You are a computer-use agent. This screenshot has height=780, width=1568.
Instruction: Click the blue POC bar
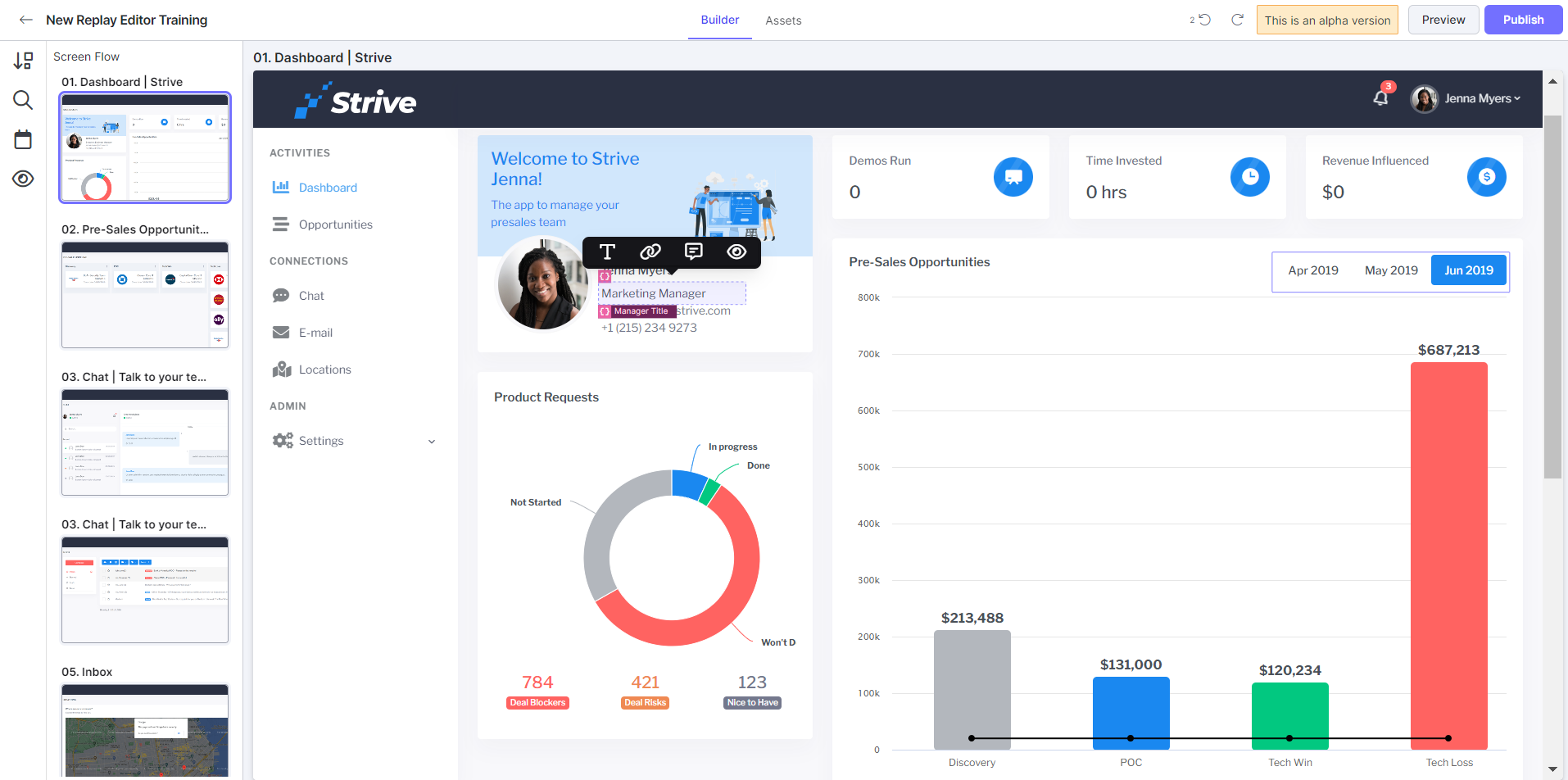tap(1131, 713)
